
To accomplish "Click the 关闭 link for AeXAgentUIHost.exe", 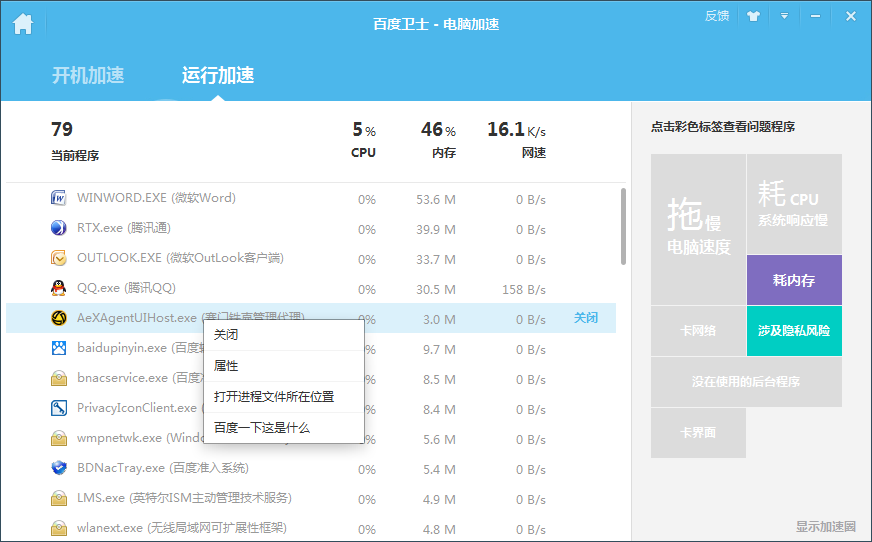I will tap(585, 318).
